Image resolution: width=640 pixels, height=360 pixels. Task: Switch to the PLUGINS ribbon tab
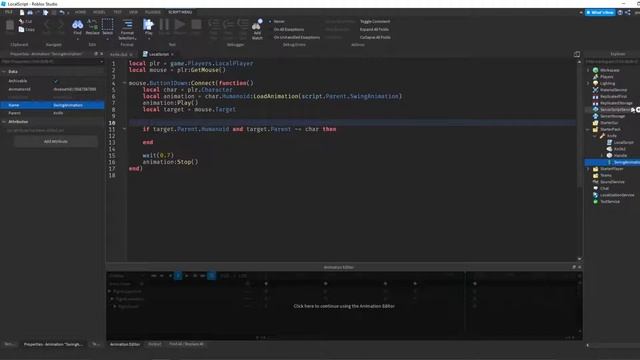[x=153, y=12]
